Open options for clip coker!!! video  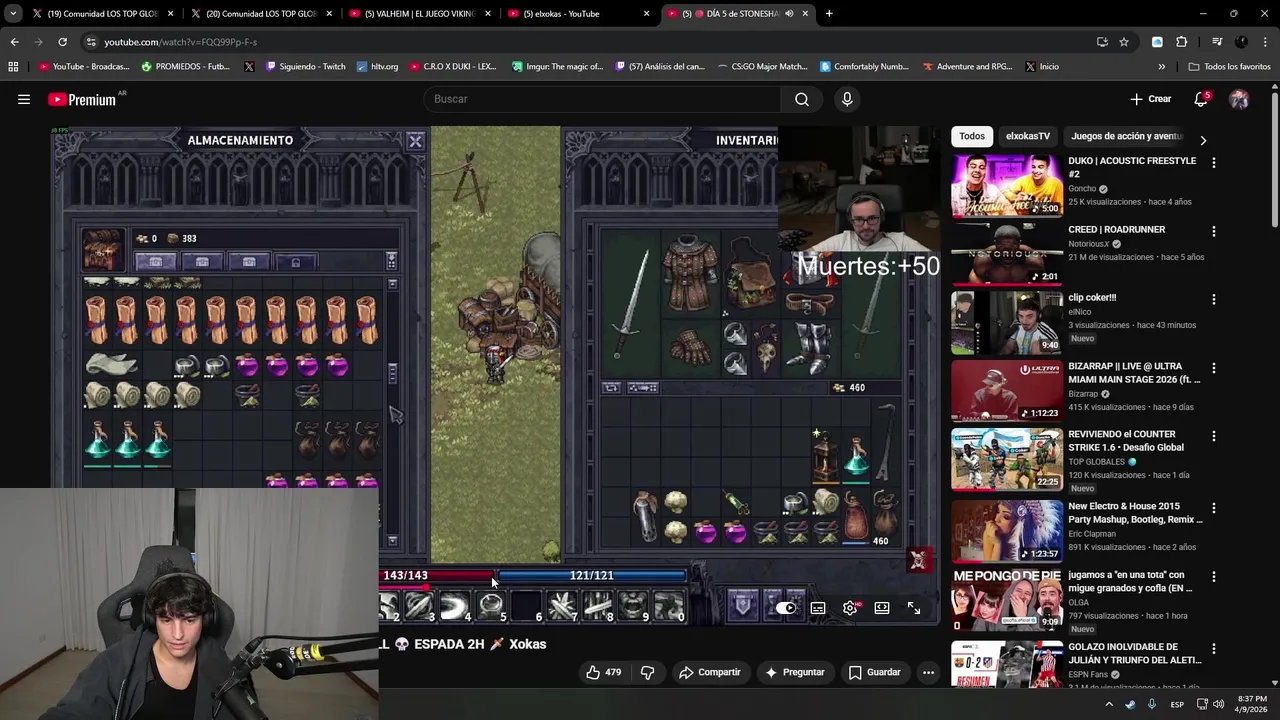pos(1214,299)
